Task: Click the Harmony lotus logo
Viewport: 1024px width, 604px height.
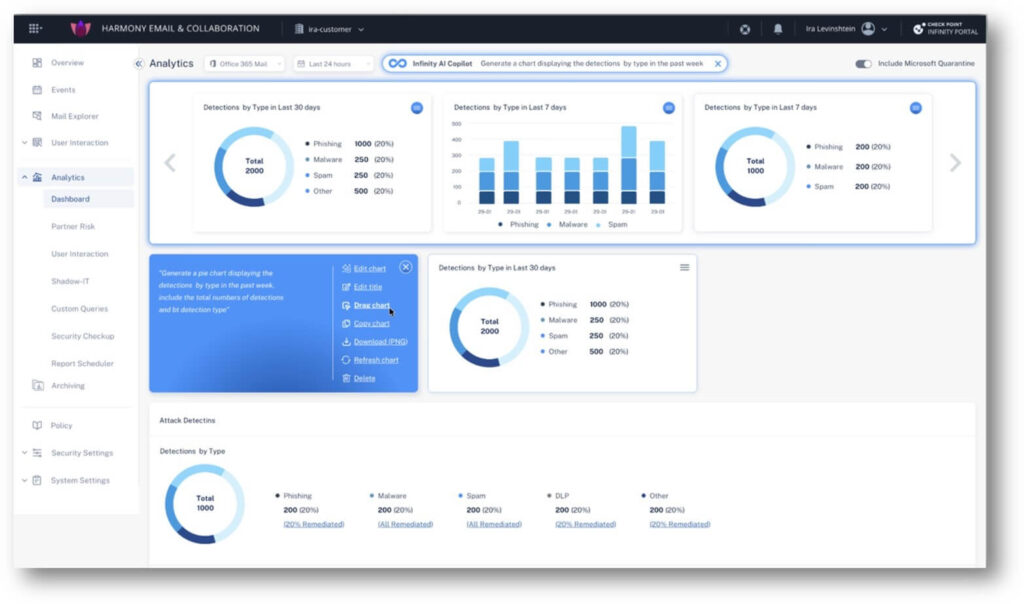Action: coord(80,28)
